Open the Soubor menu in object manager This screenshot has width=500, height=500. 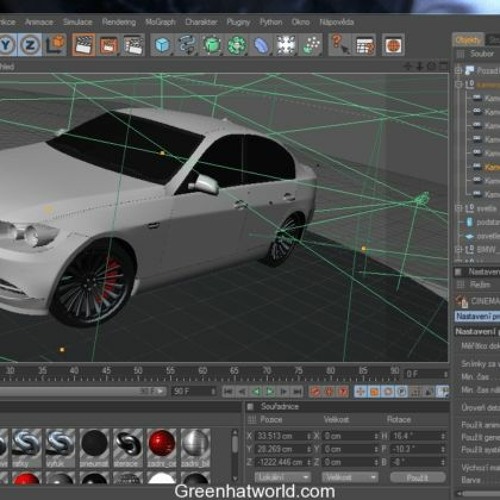tap(481, 53)
